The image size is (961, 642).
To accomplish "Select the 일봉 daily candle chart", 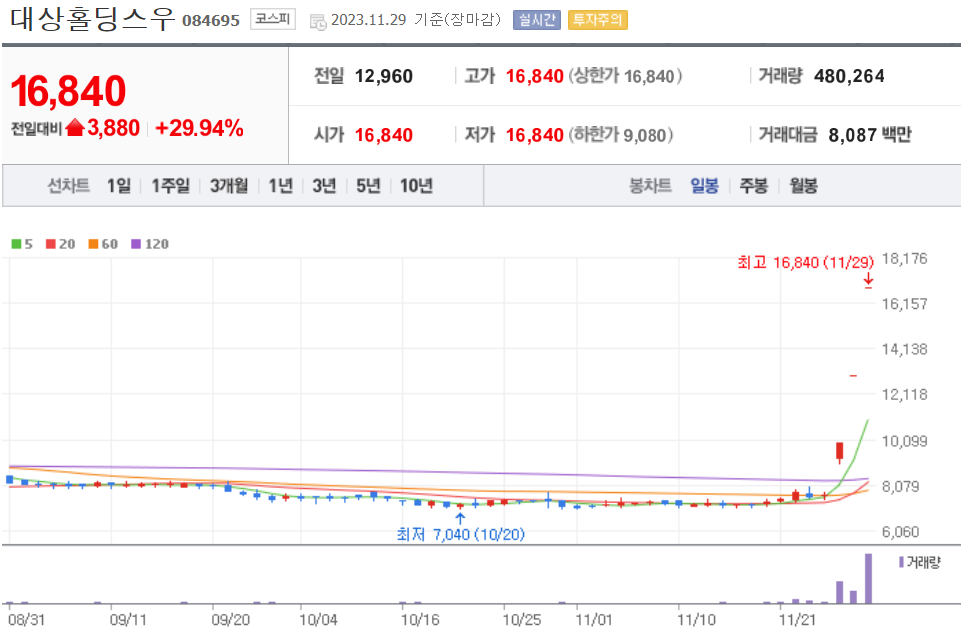I will pos(704,186).
